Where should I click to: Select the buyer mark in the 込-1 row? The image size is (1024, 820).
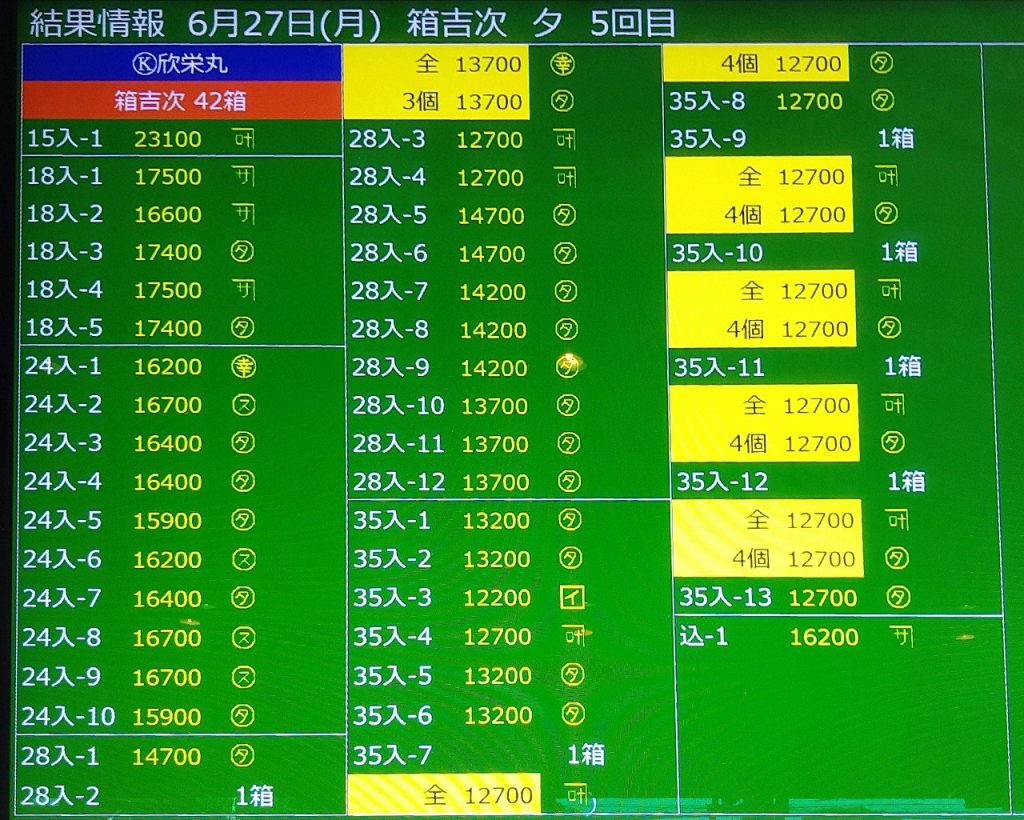(x=902, y=636)
